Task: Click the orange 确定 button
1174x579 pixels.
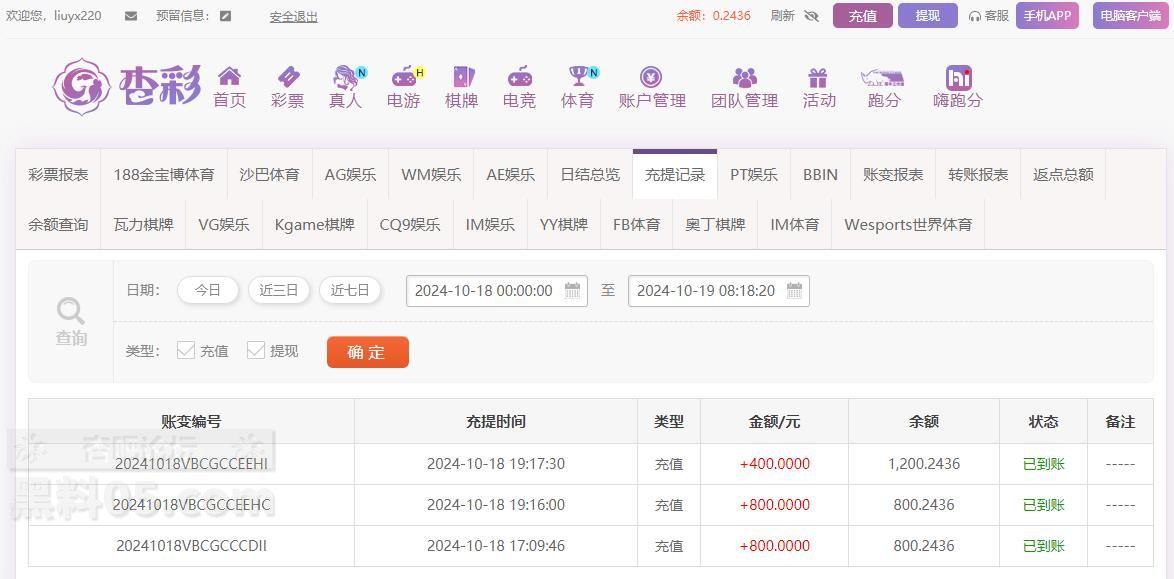Action: [x=368, y=352]
